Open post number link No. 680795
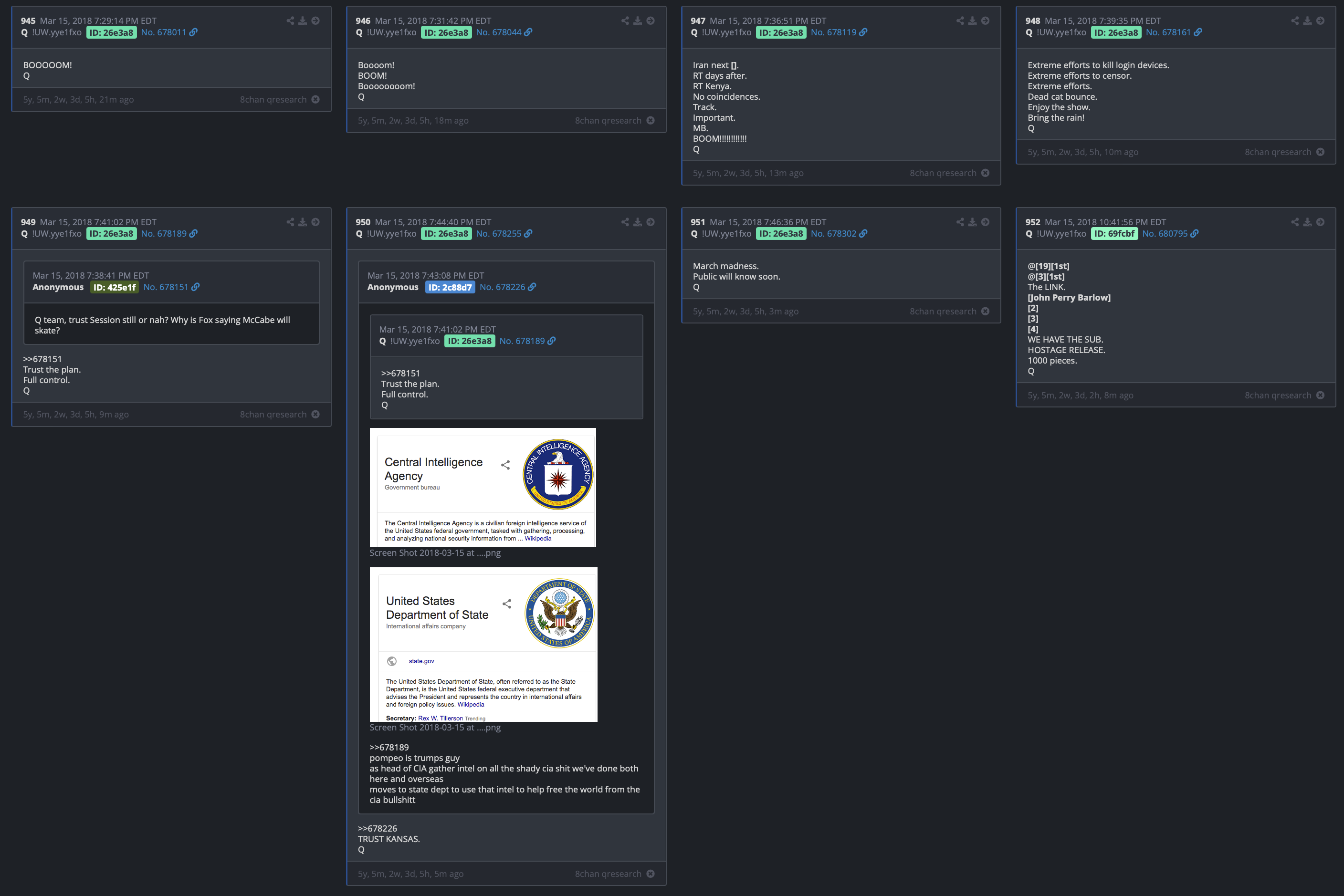The image size is (1344, 896). (x=1165, y=234)
